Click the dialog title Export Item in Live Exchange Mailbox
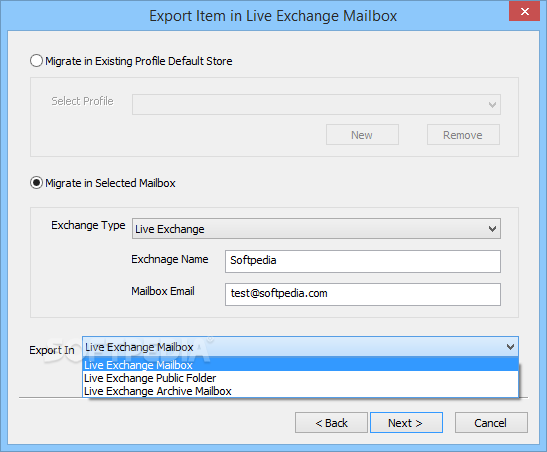The image size is (547, 452). [273, 16]
